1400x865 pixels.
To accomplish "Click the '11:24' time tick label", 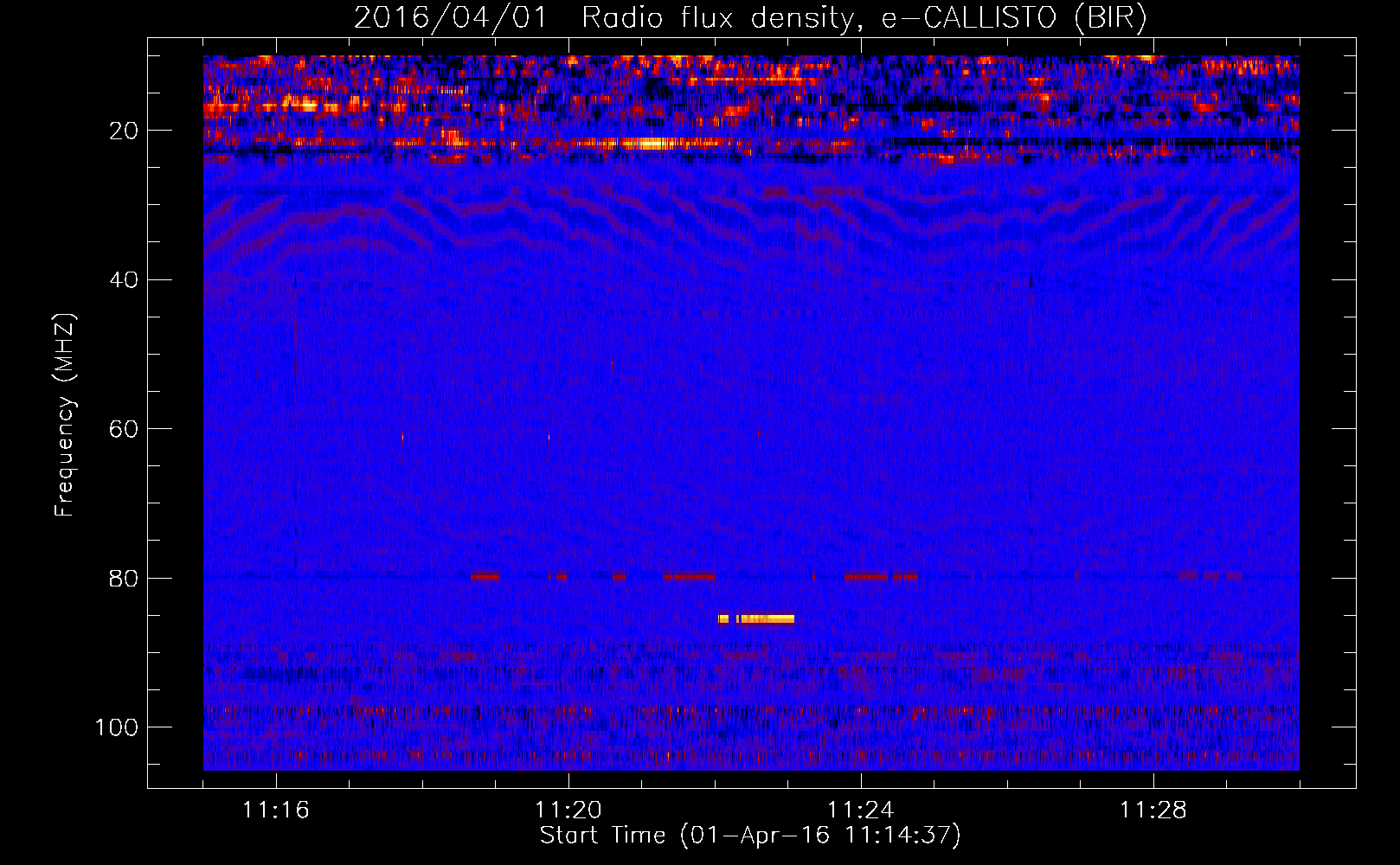I will pyautogui.click(x=861, y=811).
